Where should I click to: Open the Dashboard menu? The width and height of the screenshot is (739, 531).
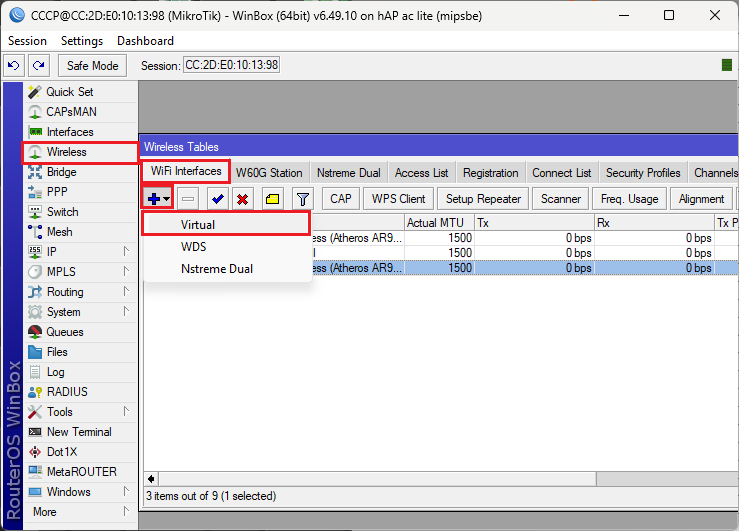146,41
